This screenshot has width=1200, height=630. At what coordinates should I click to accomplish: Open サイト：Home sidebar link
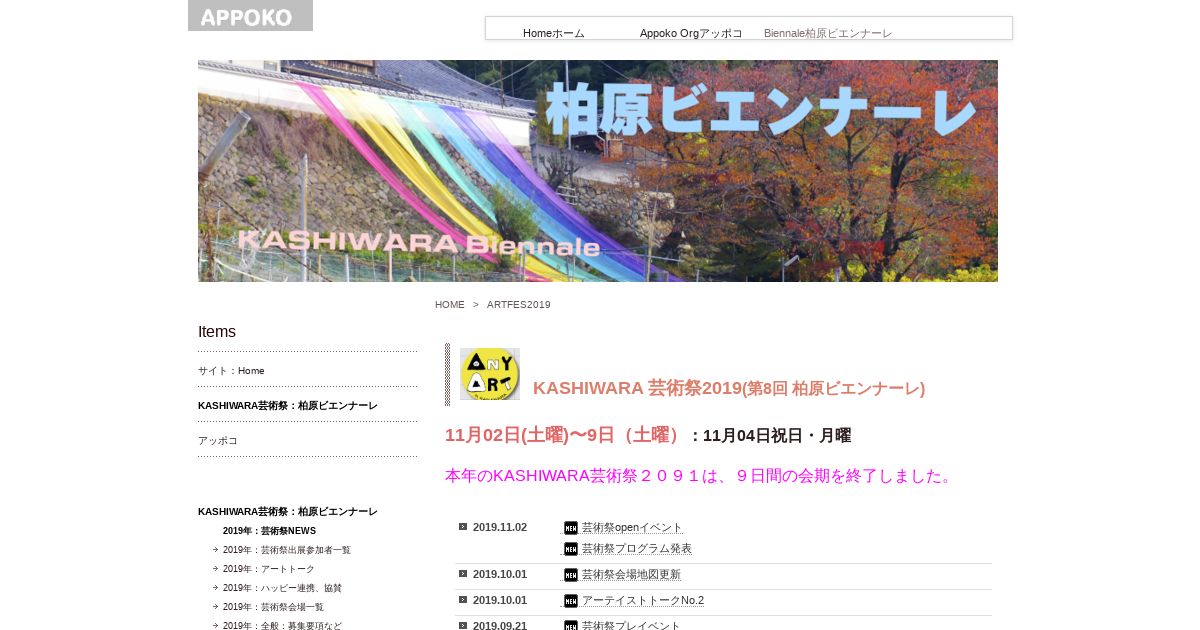pos(231,371)
